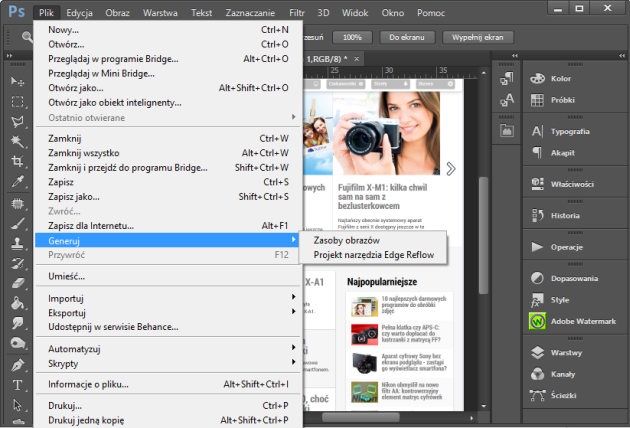Expand the Ostatnio otwierane submenu
630x428 pixels.
pyautogui.click(x=168, y=117)
